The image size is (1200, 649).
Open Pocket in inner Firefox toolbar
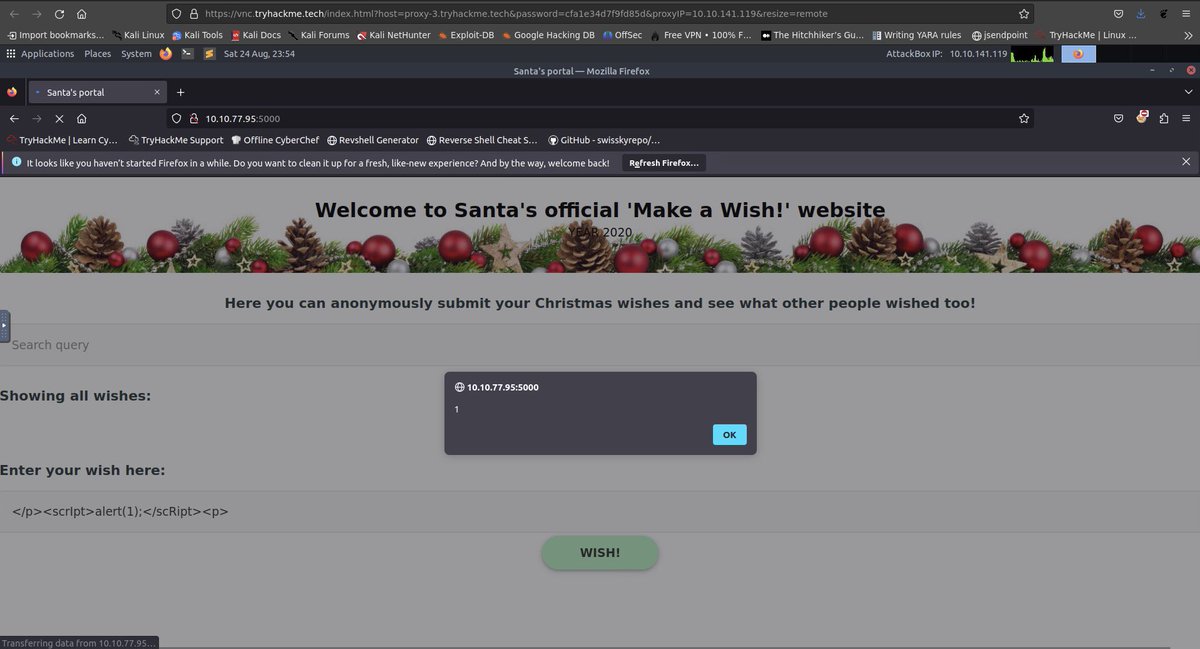point(1119,118)
